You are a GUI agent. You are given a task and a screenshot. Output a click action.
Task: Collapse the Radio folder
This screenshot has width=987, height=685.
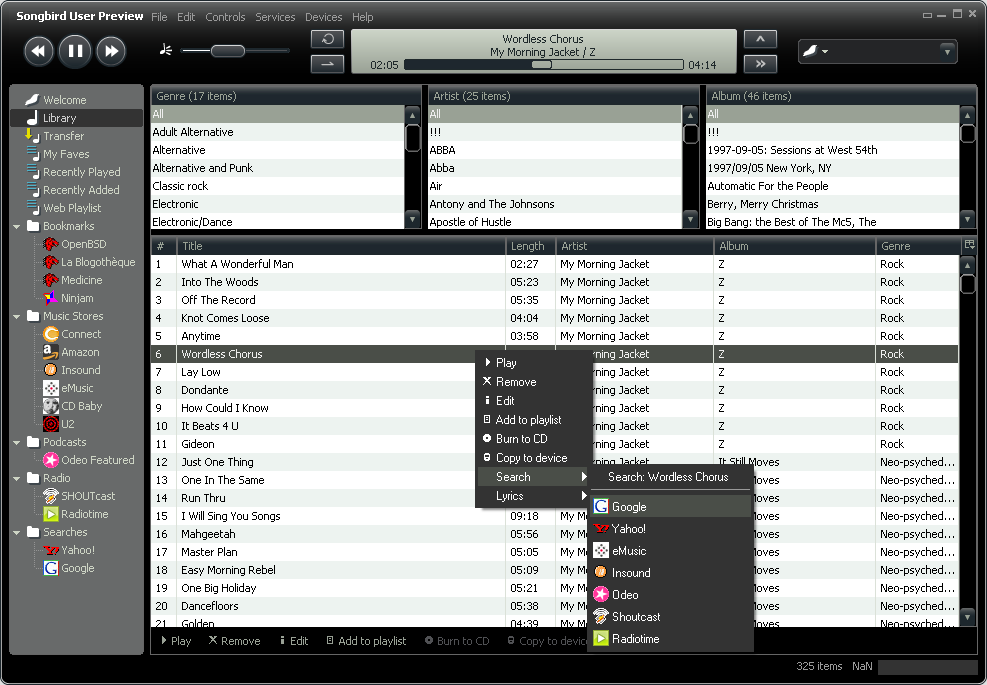(x=16, y=478)
